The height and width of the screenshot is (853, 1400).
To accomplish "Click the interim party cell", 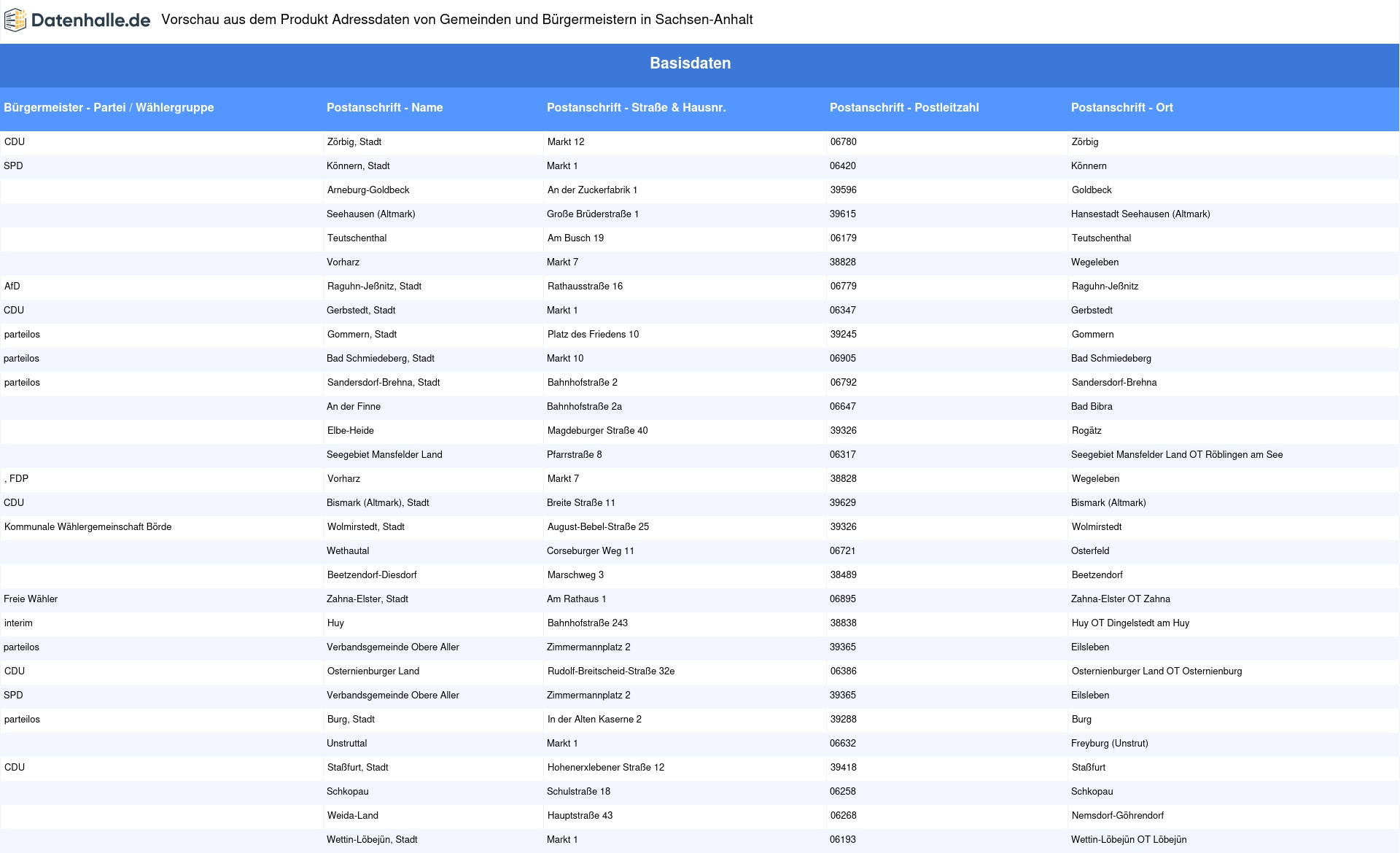I will 18,623.
